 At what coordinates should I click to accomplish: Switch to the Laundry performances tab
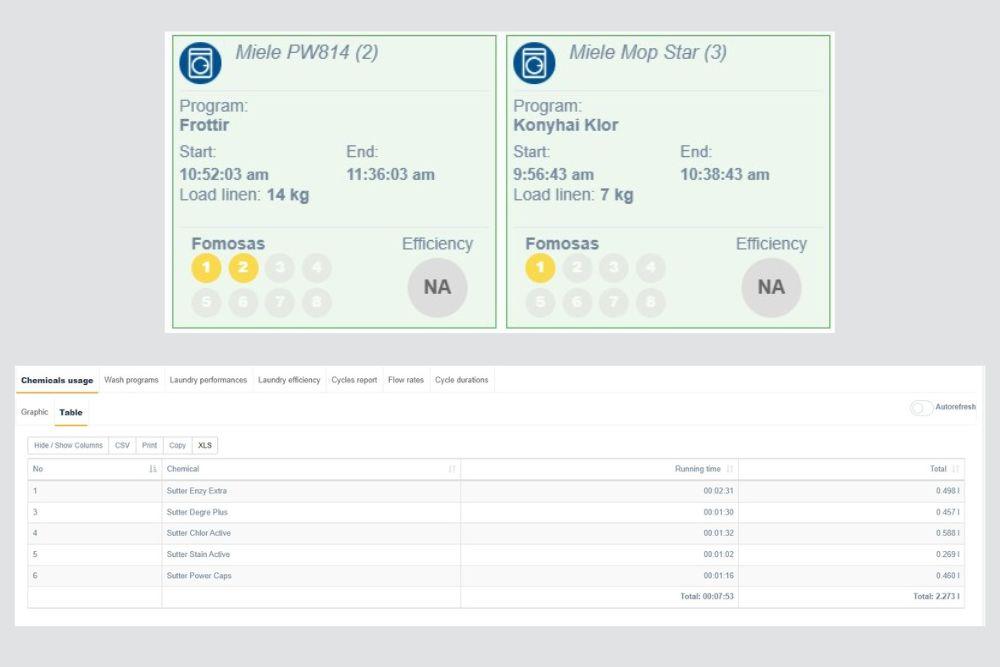coord(208,380)
